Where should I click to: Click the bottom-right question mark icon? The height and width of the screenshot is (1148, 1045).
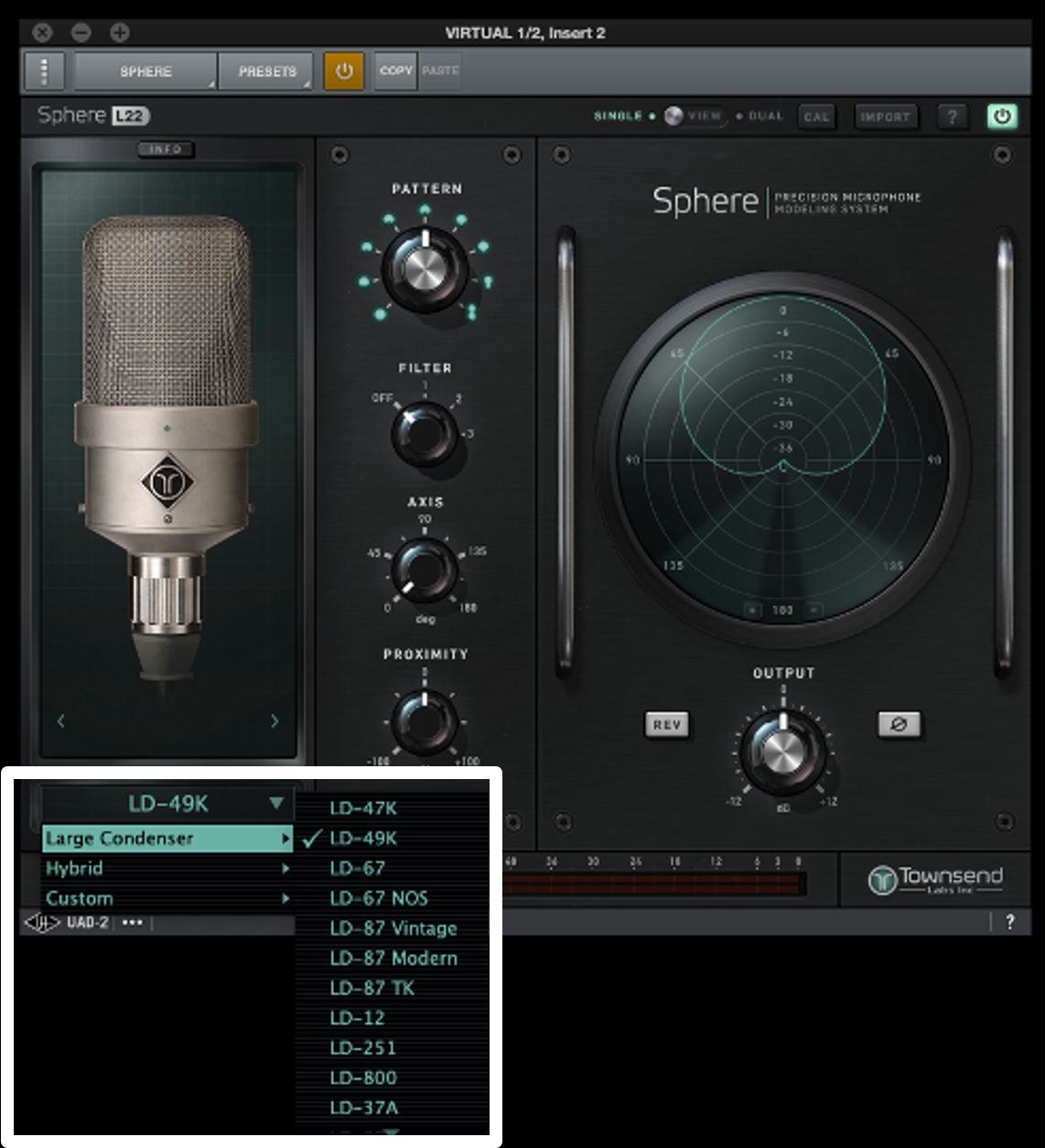point(1010,921)
